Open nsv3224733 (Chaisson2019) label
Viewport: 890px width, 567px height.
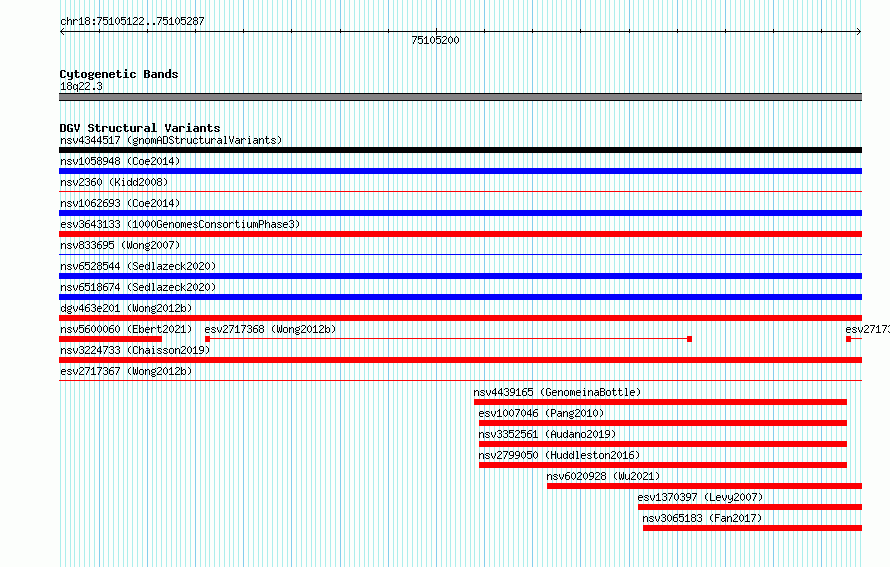135,350
